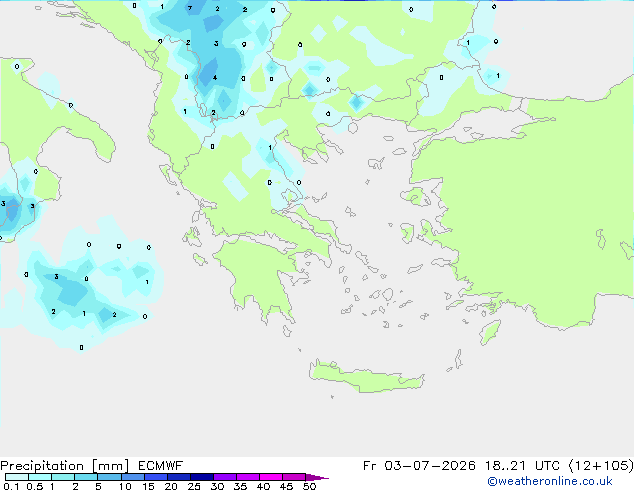Viewport: 634px width, 490px height.
Task: Click the '18..21 UTC' time text
Action: tap(522, 466)
